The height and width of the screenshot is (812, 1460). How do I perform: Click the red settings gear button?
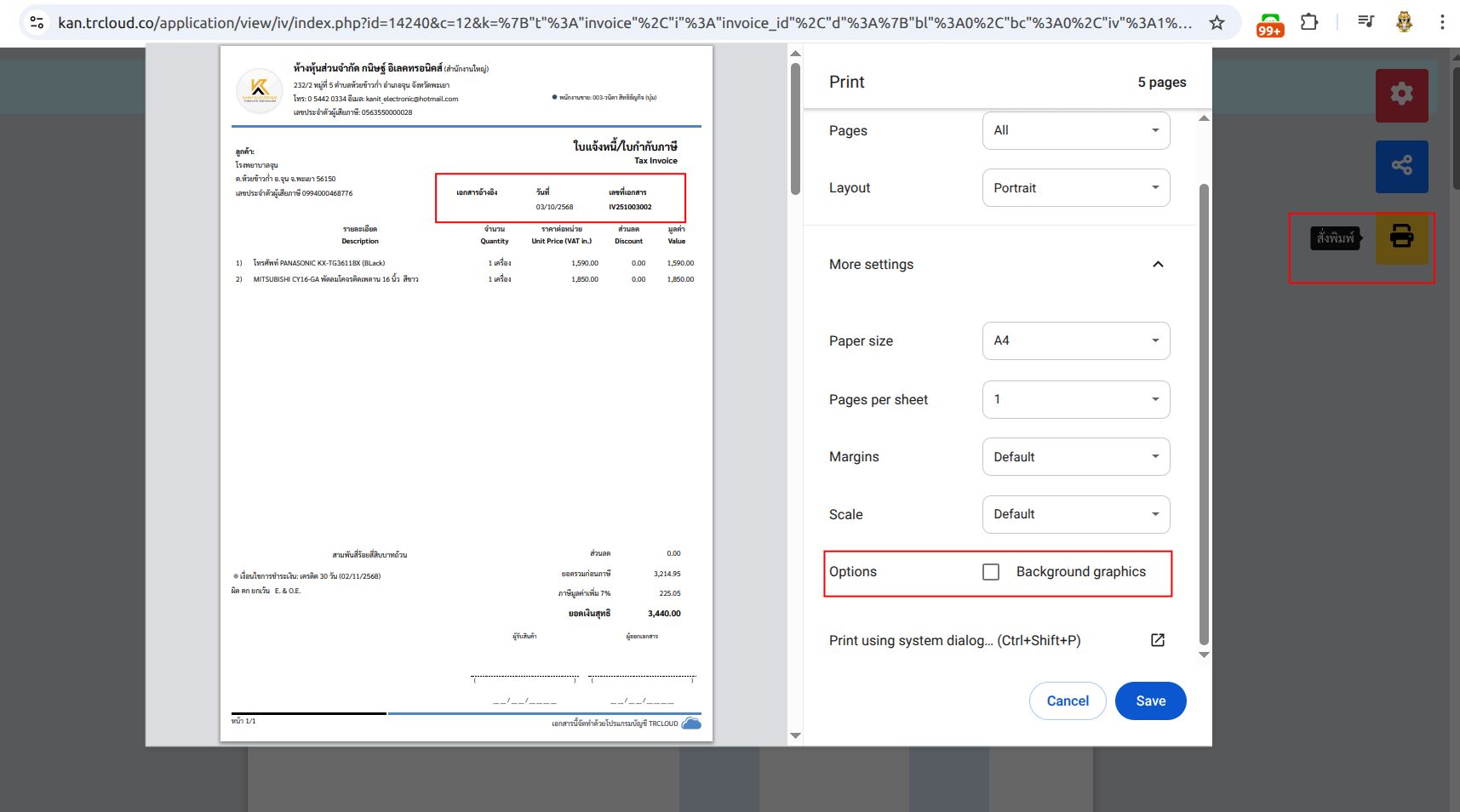(1401, 94)
